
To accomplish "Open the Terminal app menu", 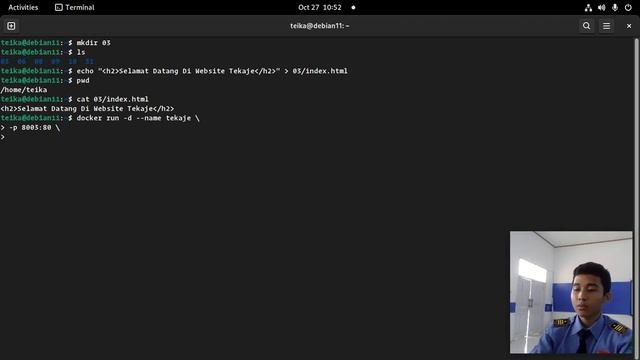I will pos(75,7).
